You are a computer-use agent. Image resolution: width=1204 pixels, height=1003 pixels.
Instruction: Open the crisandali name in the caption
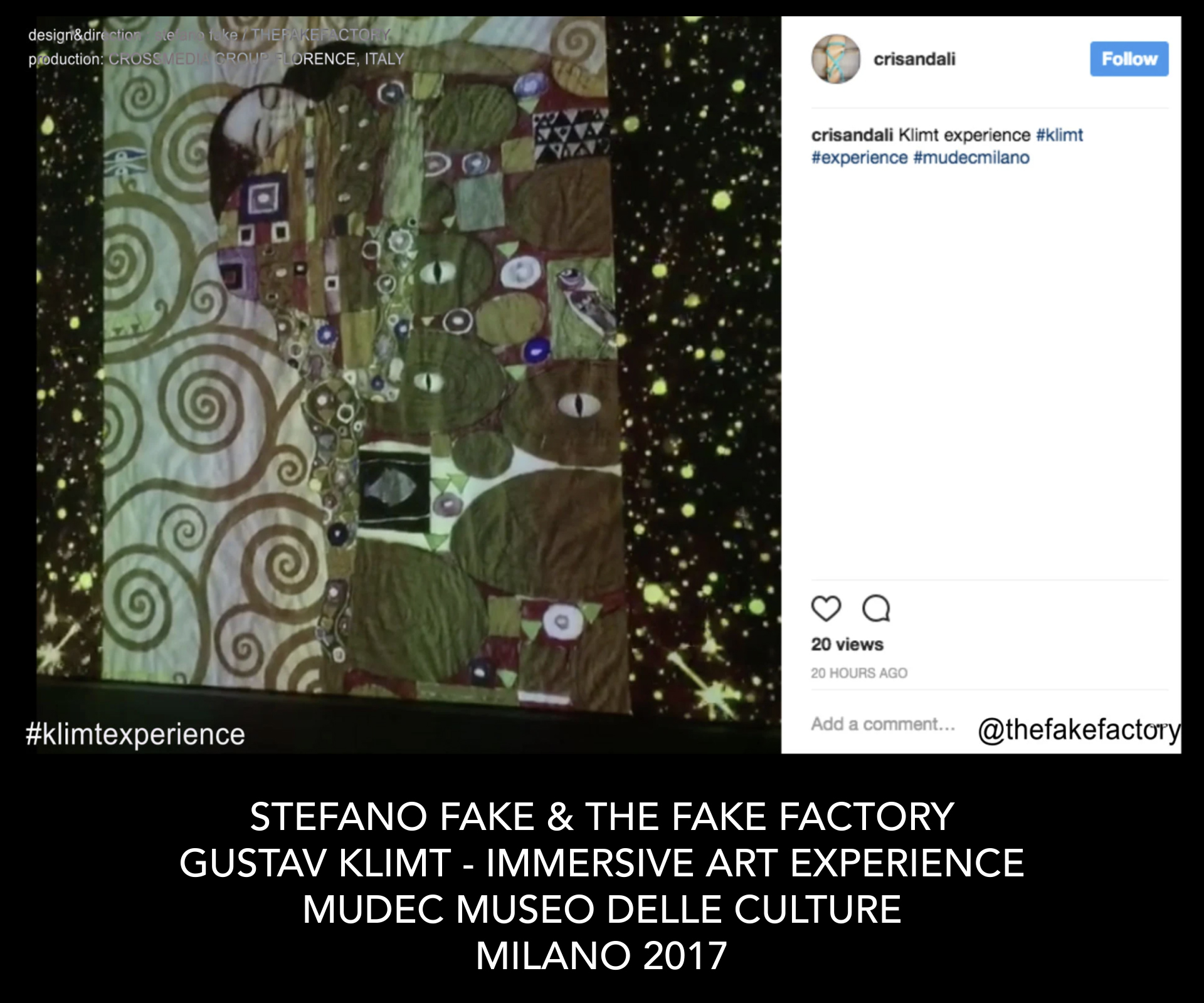click(852, 135)
